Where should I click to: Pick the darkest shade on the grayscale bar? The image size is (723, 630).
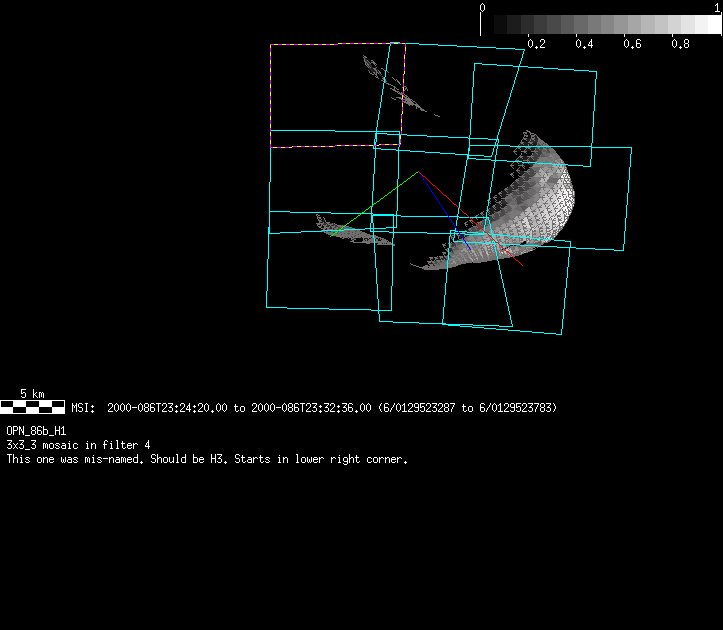coord(490,24)
